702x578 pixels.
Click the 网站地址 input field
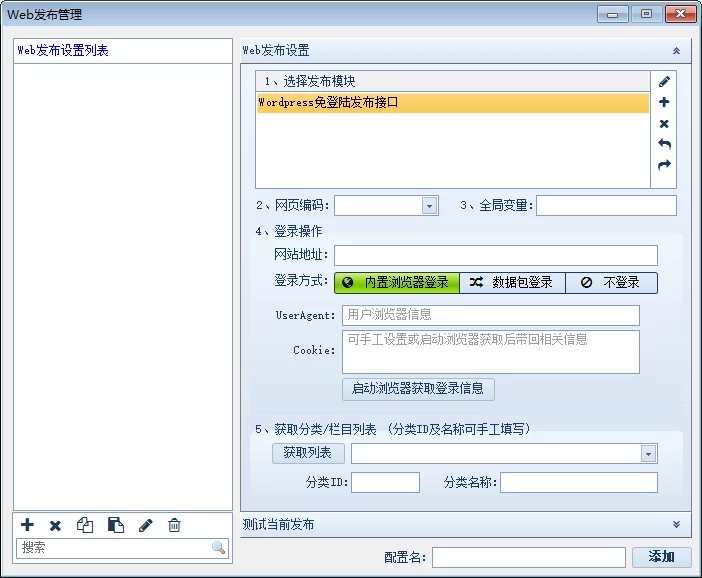[496, 255]
